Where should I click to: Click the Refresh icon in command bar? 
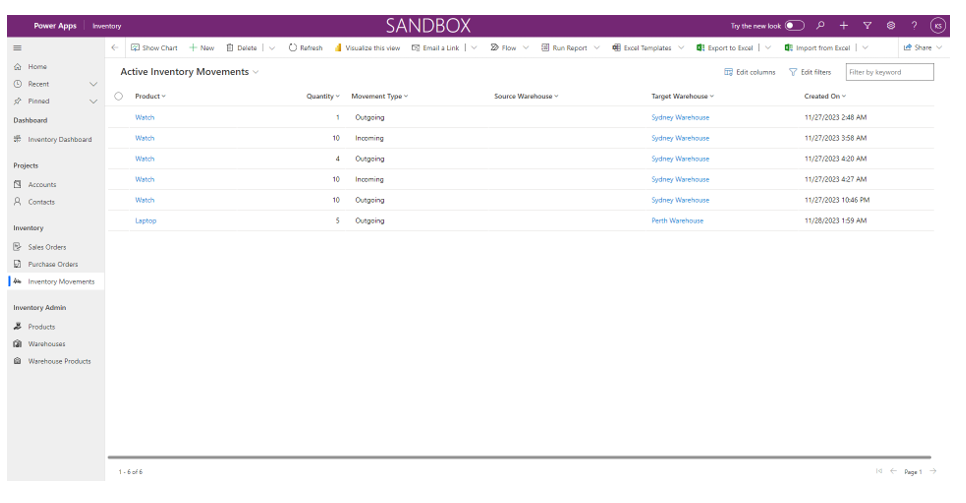[x=293, y=48]
